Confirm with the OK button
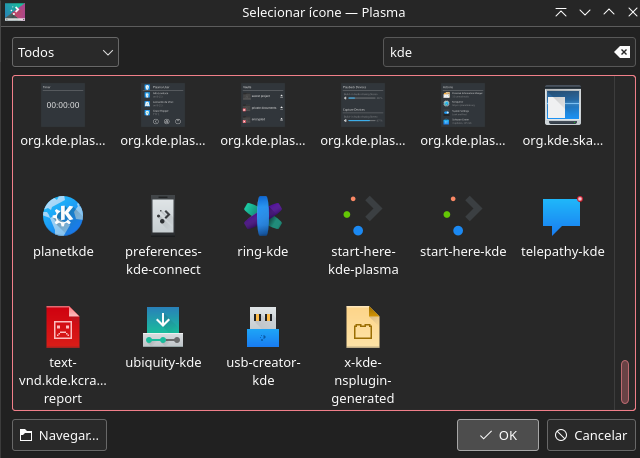This screenshot has height=458, width=640. [x=498, y=435]
